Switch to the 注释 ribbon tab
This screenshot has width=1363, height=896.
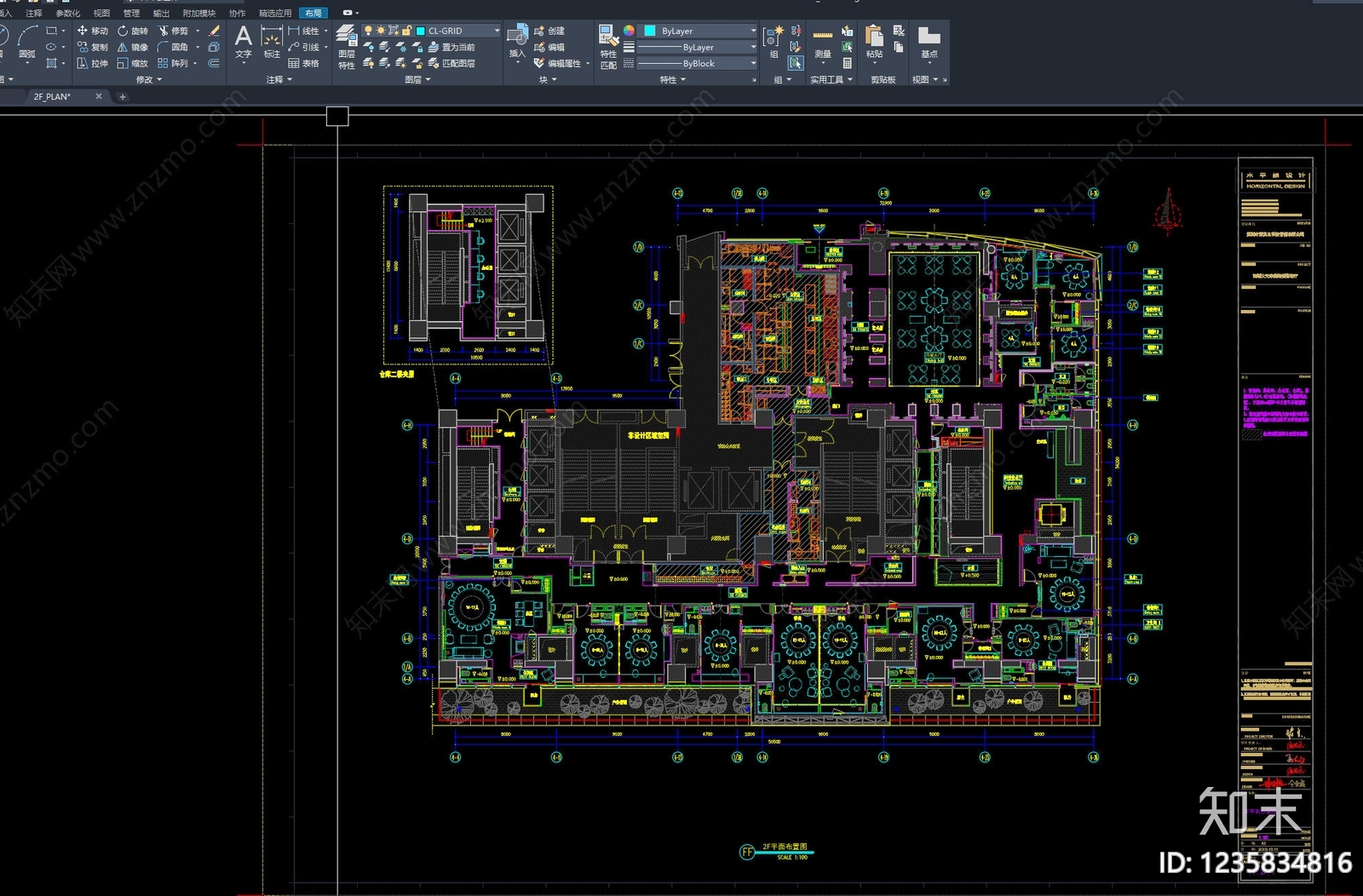tap(34, 13)
